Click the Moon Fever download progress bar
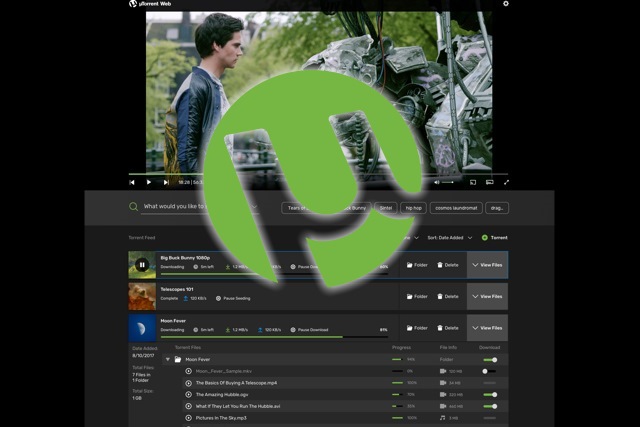This screenshot has width=640, height=427. coord(274,337)
